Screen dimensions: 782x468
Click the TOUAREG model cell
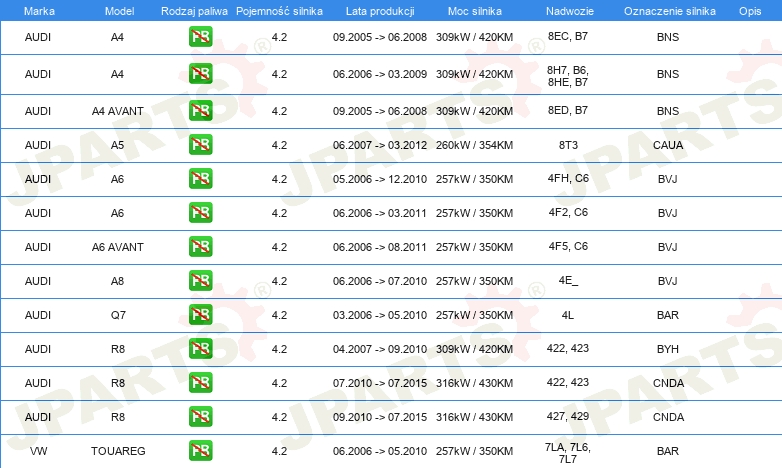coord(118,451)
